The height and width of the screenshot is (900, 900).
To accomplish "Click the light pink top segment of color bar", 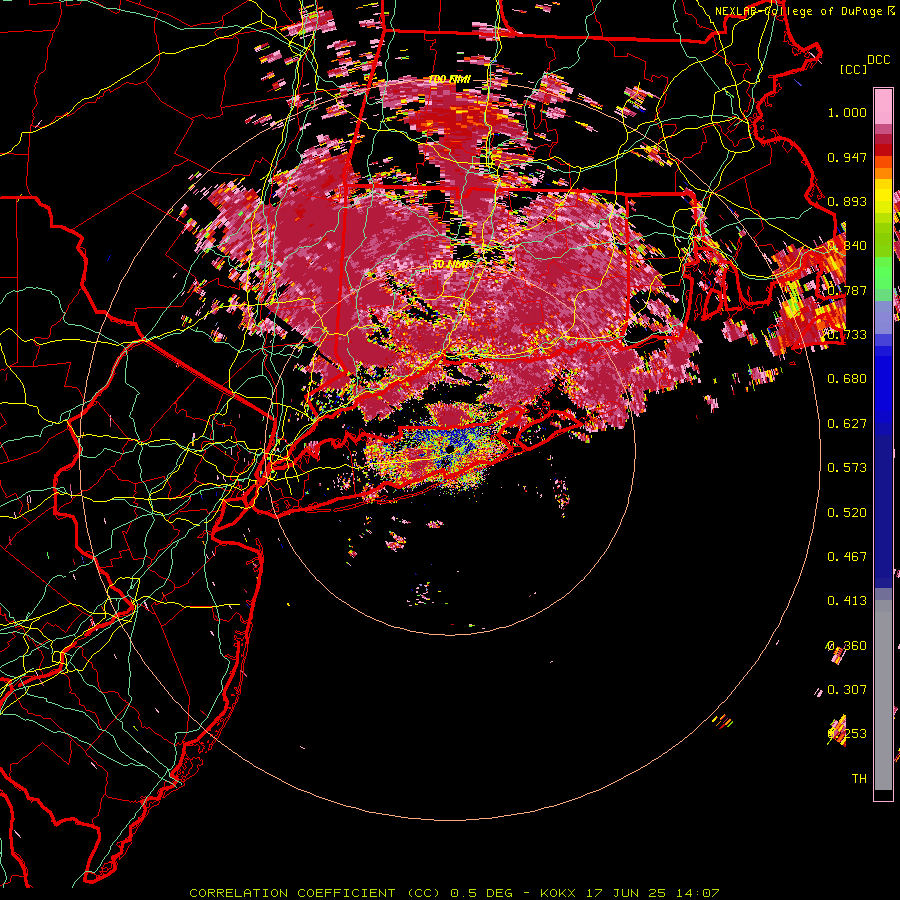I will pos(883,107).
